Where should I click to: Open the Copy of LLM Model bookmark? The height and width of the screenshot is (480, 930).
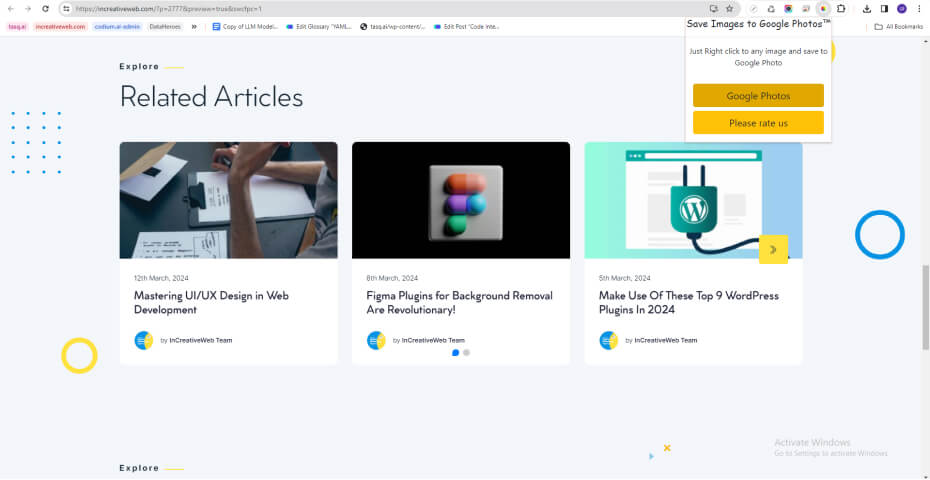click(x=245, y=27)
